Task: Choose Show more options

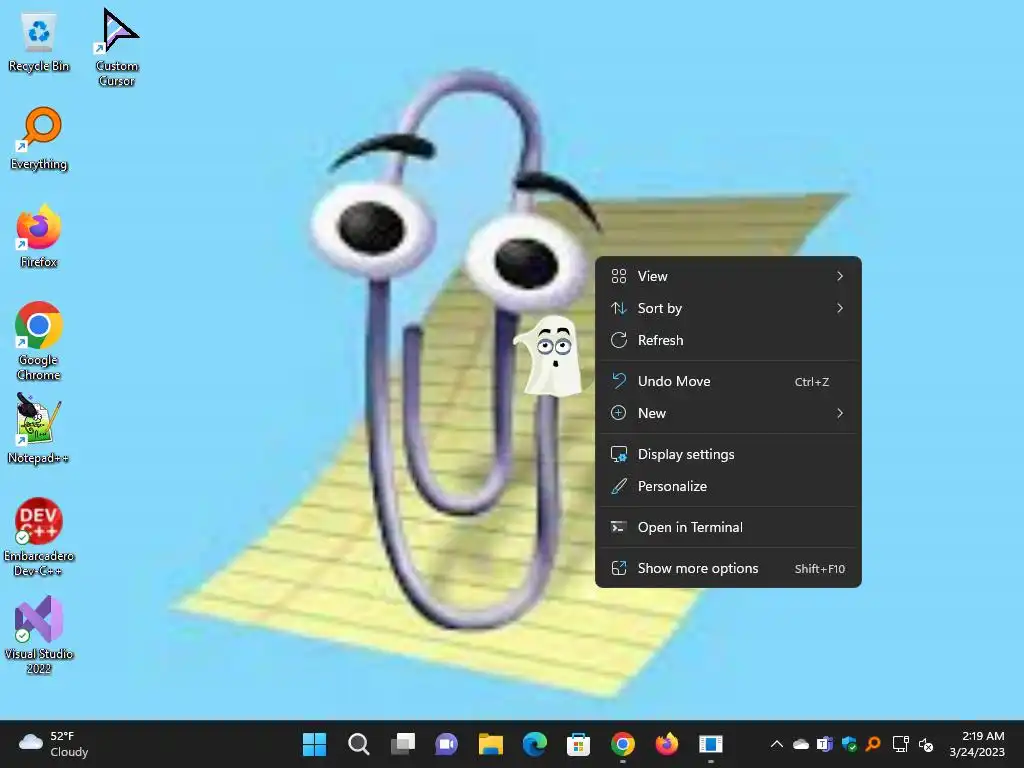Action: (x=728, y=569)
